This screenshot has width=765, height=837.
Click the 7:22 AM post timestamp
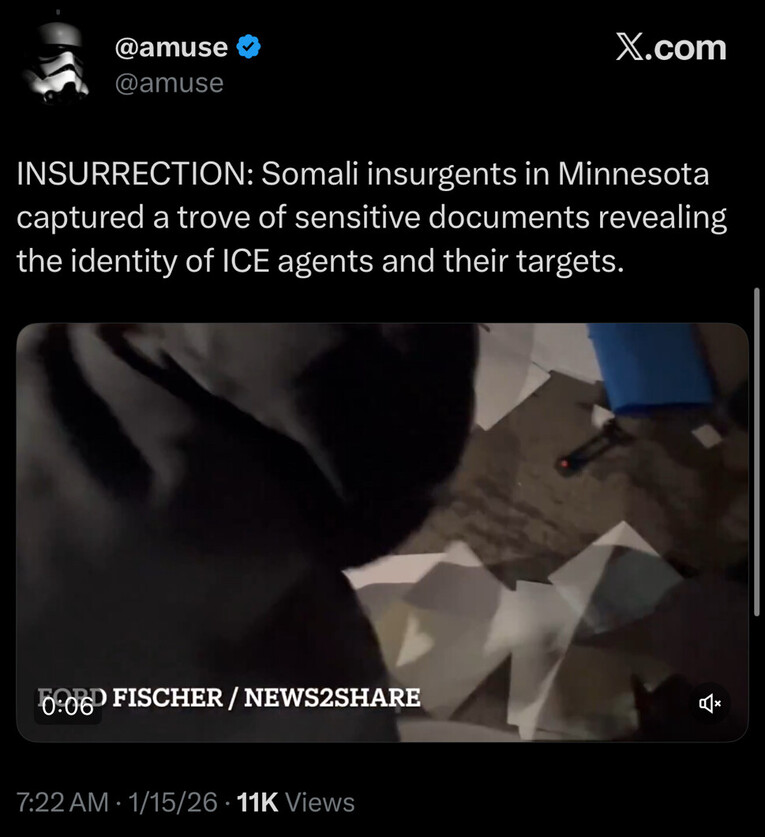pos(62,802)
